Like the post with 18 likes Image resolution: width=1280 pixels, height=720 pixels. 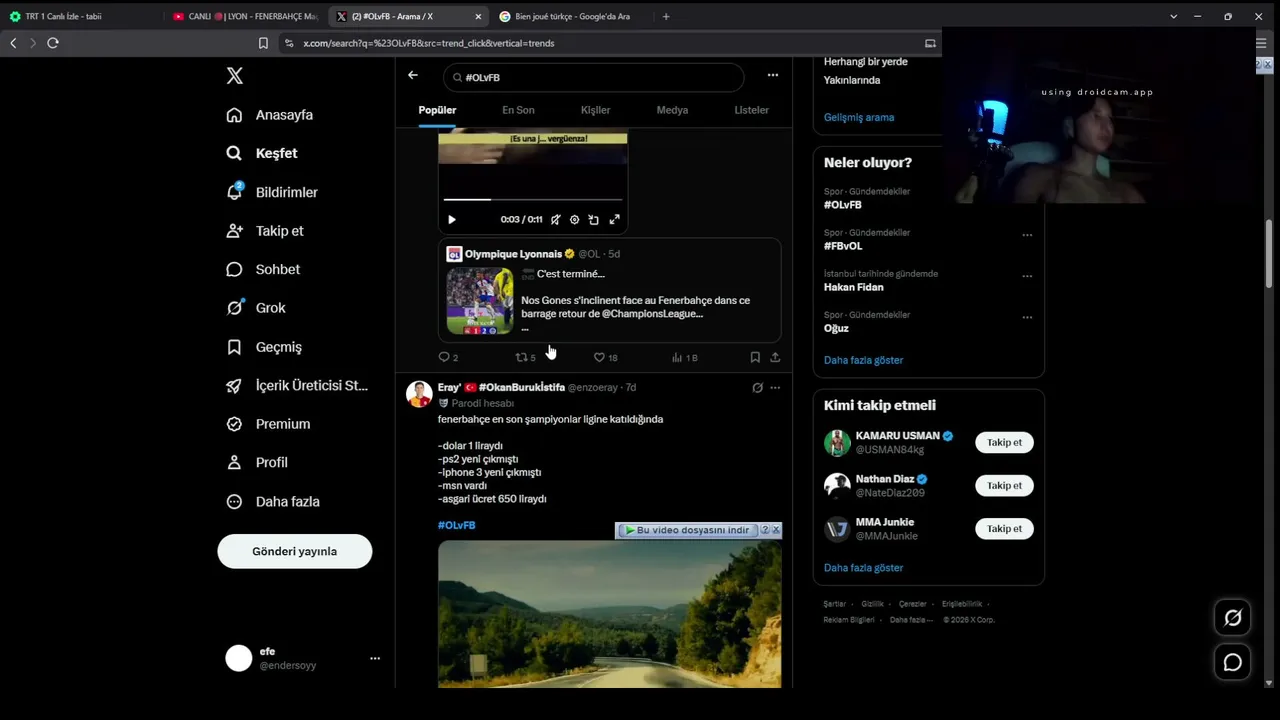tap(605, 357)
